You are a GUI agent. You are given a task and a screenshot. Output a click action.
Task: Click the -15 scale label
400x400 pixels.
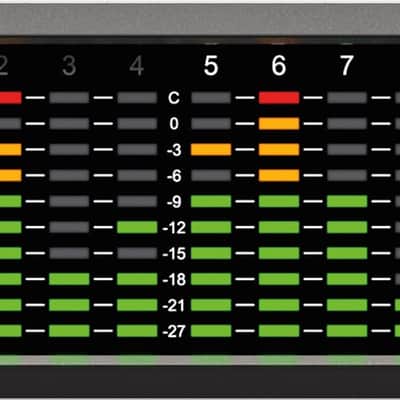click(174, 254)
